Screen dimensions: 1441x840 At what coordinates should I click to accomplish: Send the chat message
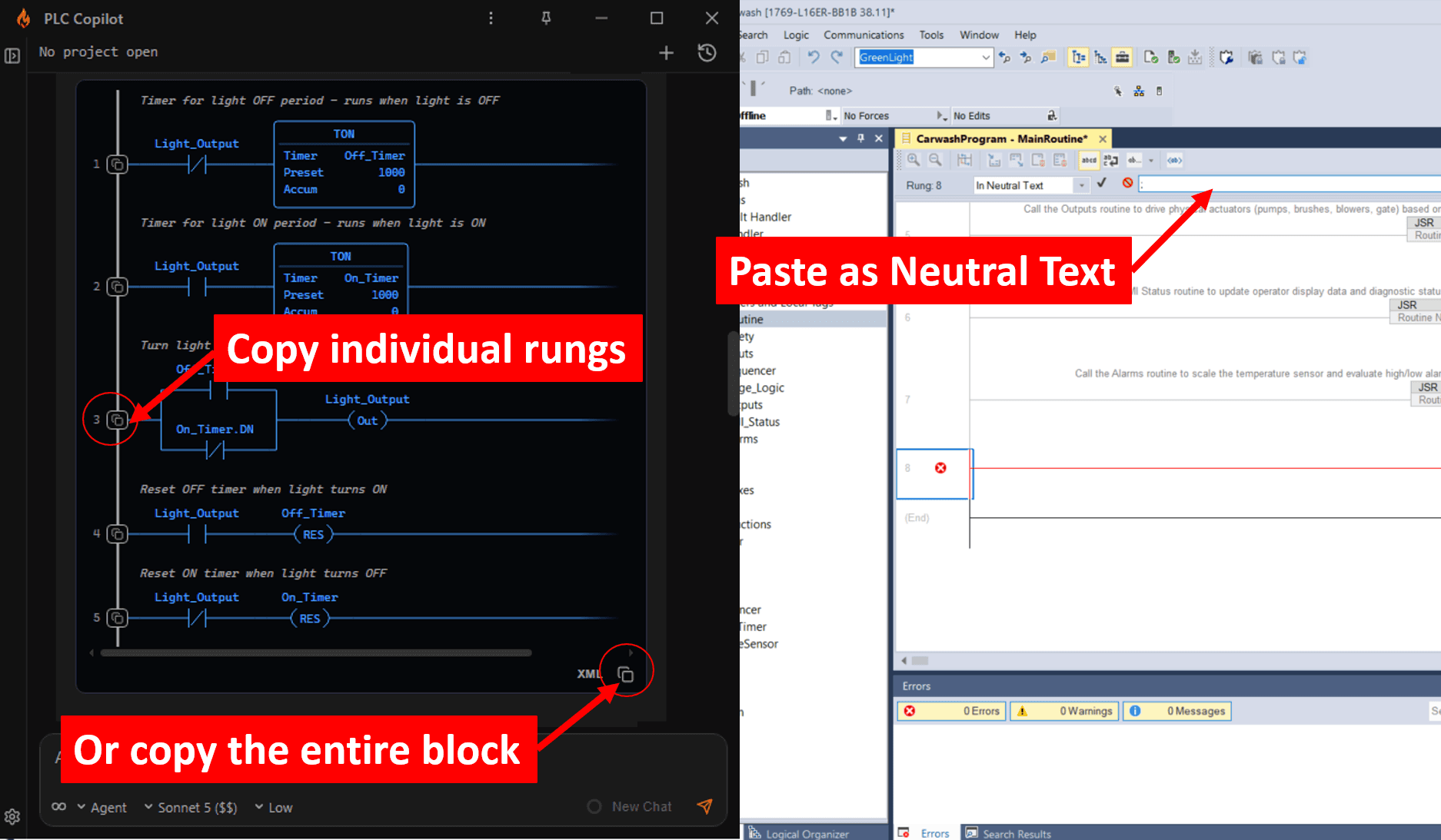click(x=704, y=806)
